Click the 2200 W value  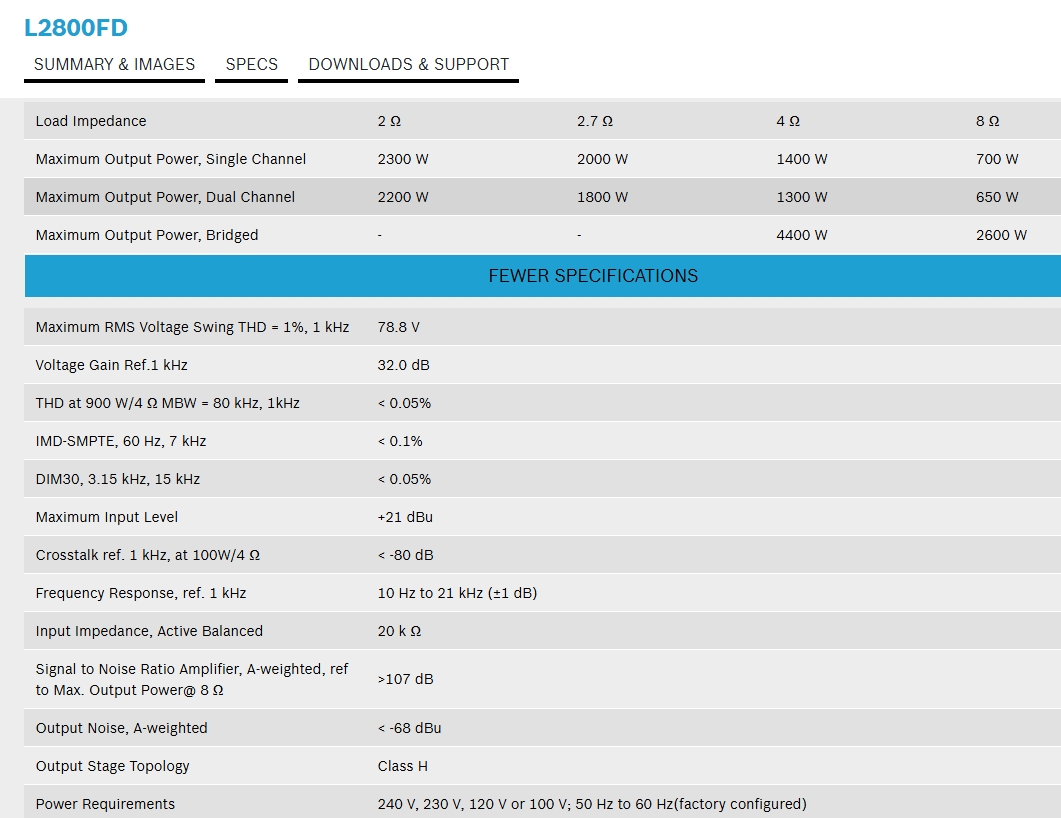coord(403,197)
